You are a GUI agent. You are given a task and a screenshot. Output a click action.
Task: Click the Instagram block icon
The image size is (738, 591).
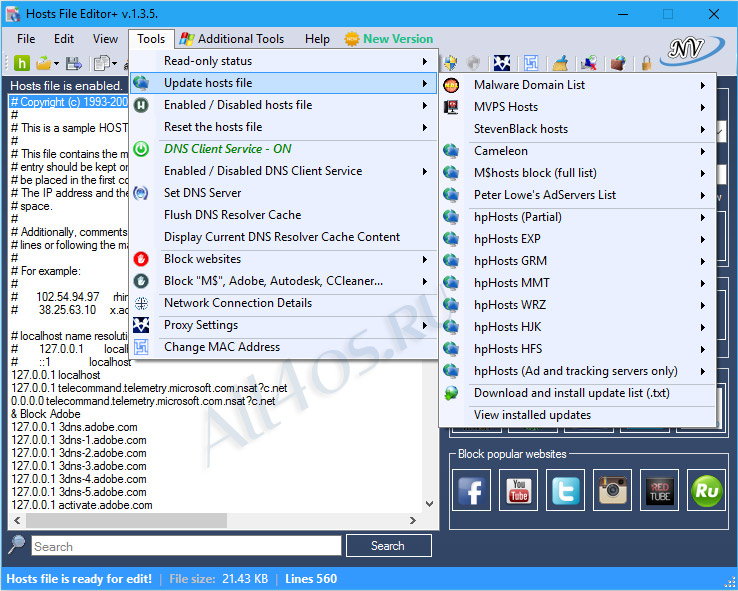pos(612,490)
